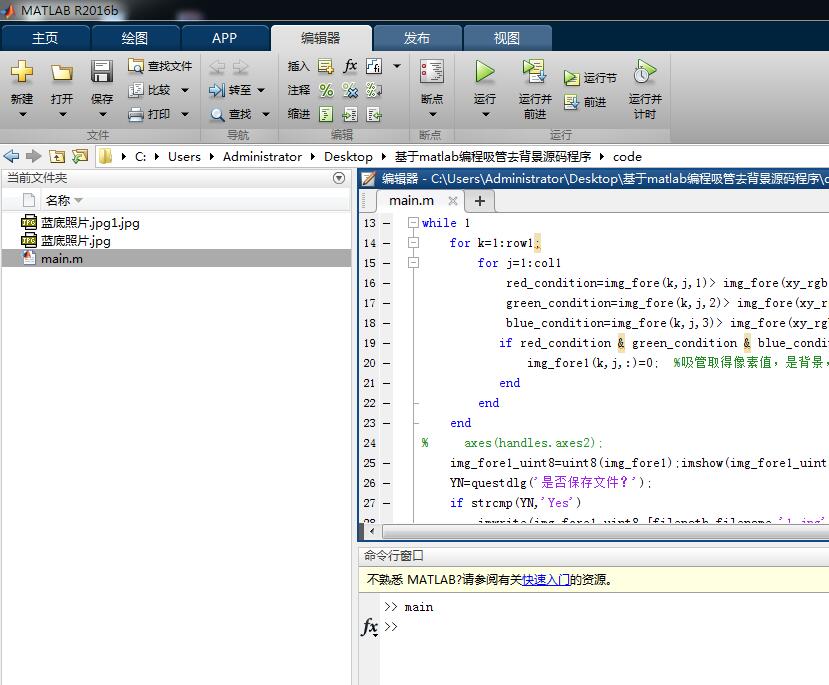The height and width of the screenshot is (685, 829).
Task: Click the Print (打印) printer icon
Action: [136, 114]
